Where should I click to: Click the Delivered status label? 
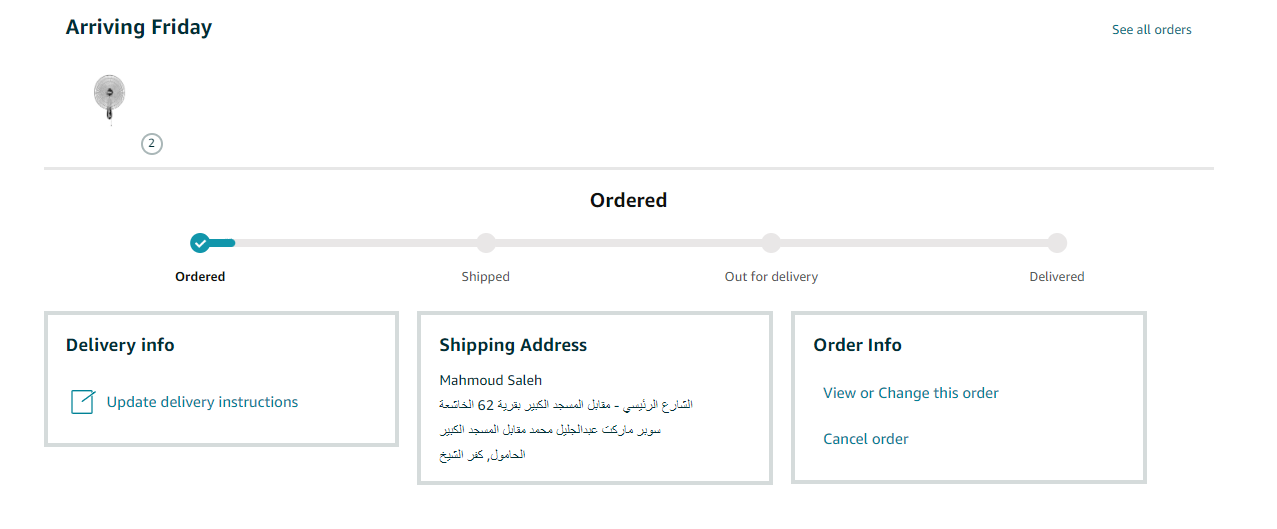pos(1057,277)
